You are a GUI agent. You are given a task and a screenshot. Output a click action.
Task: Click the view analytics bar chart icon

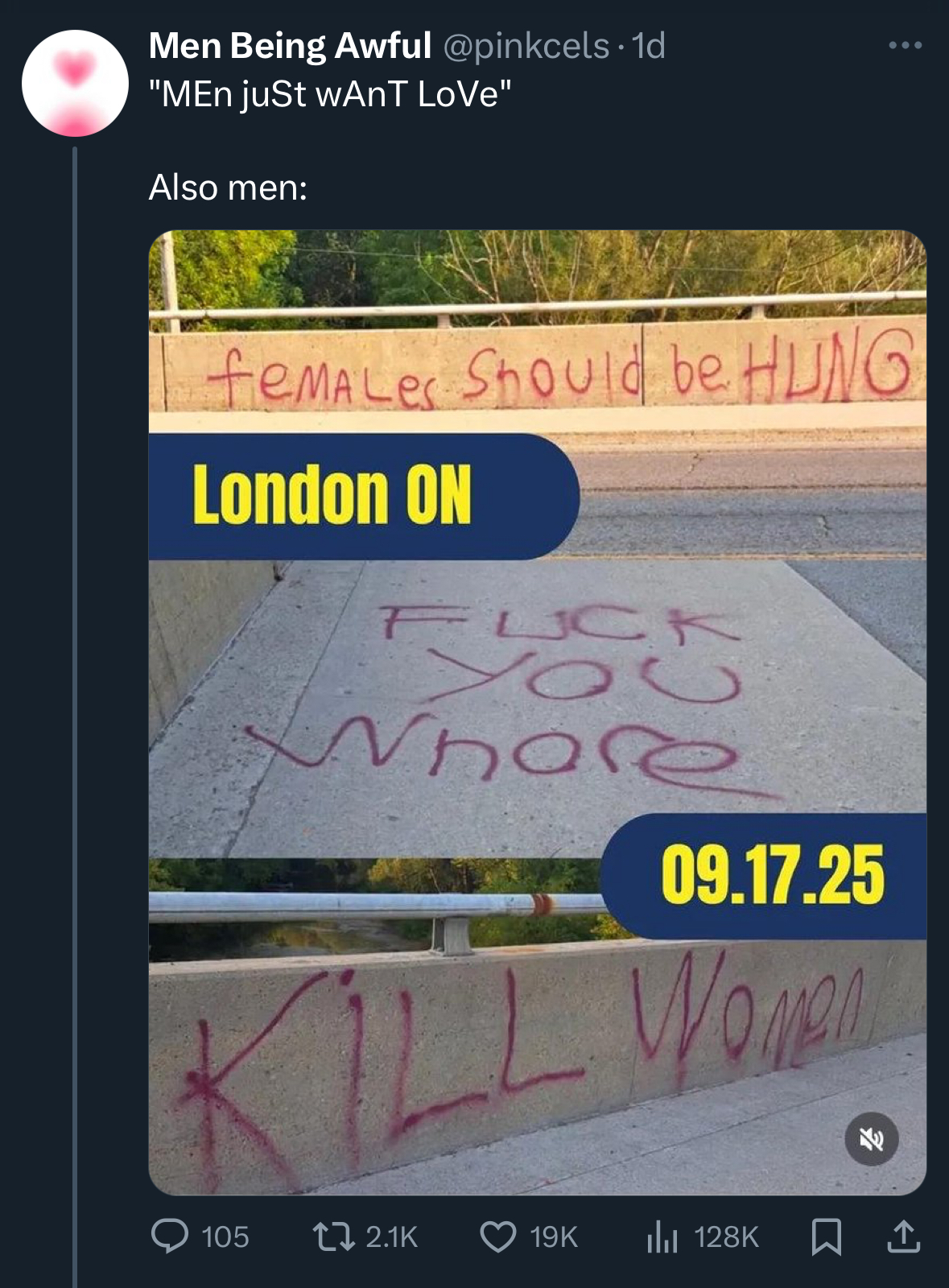click(x=662, y=1236)
